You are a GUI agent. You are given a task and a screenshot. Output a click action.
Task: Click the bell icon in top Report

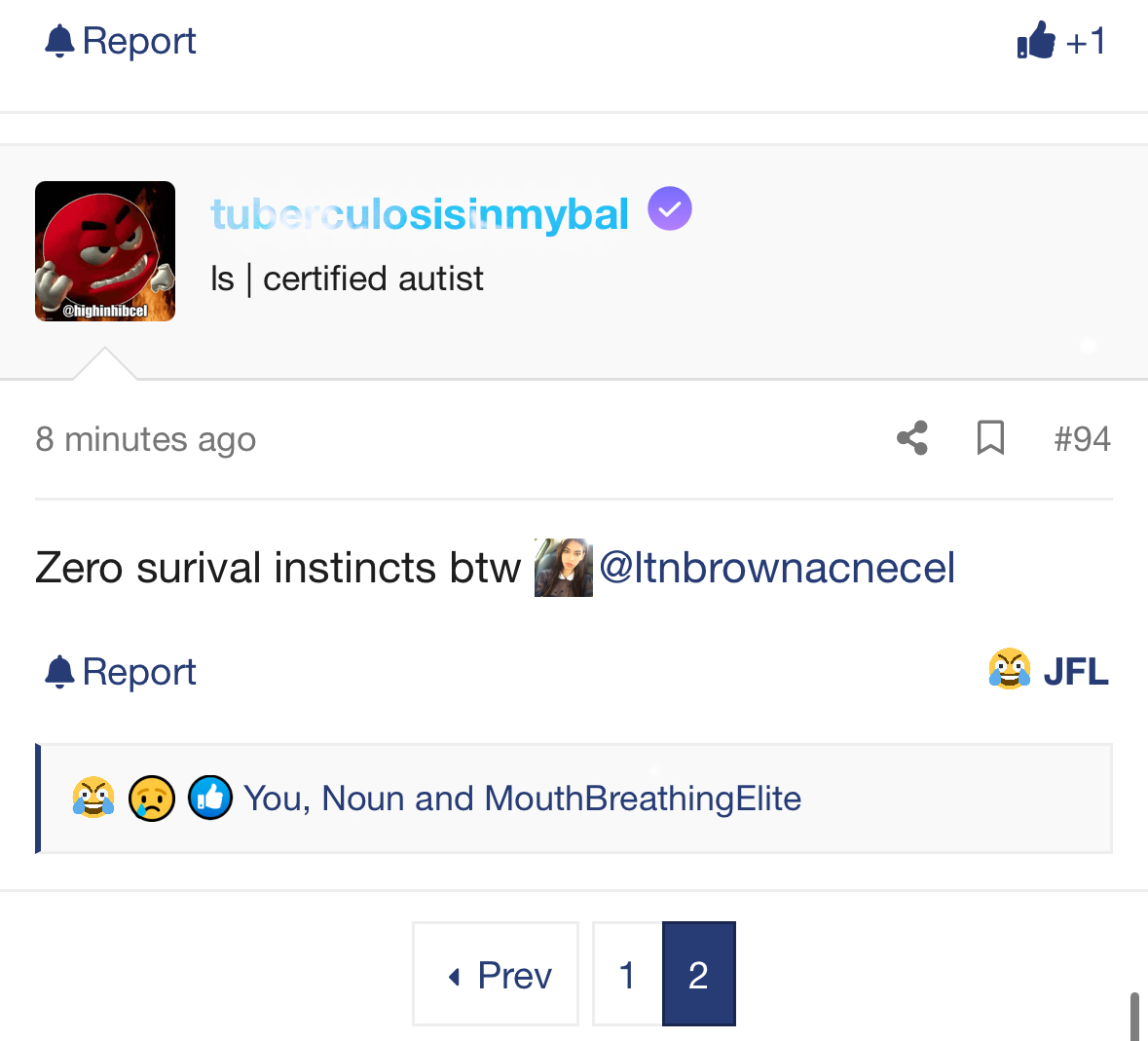(x=59, y=41)
